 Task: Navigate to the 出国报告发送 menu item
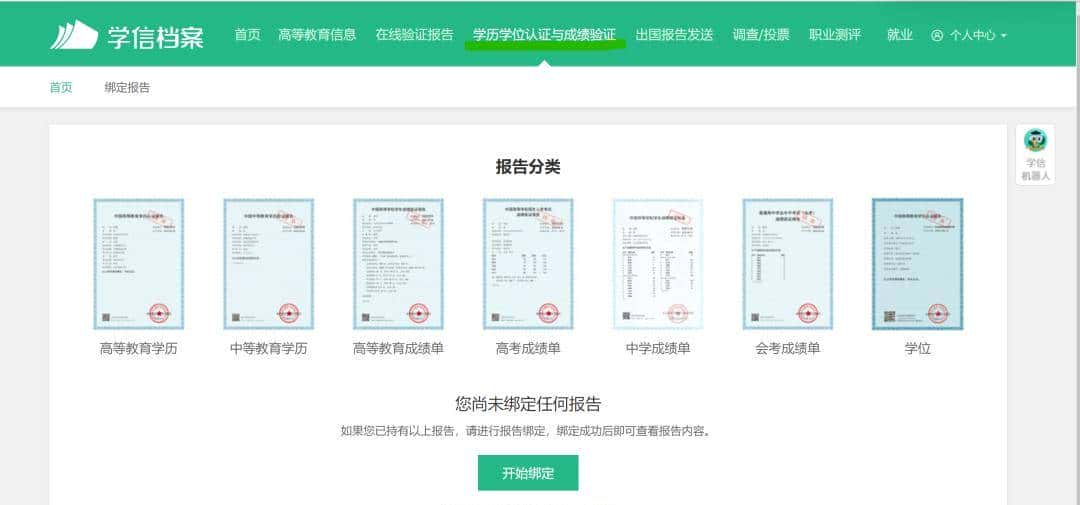tap(674, 35)
